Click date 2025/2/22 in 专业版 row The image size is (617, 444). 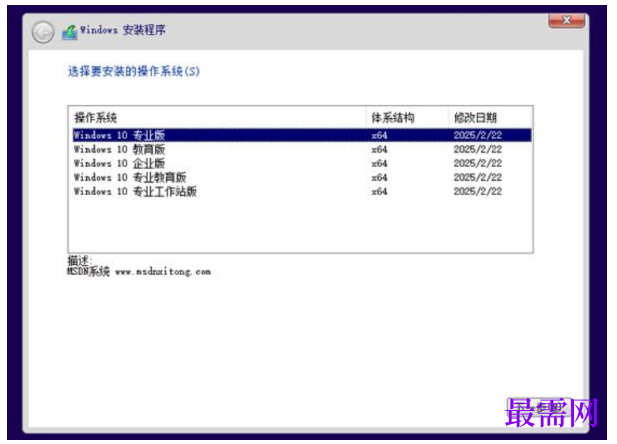pos(478,135)
